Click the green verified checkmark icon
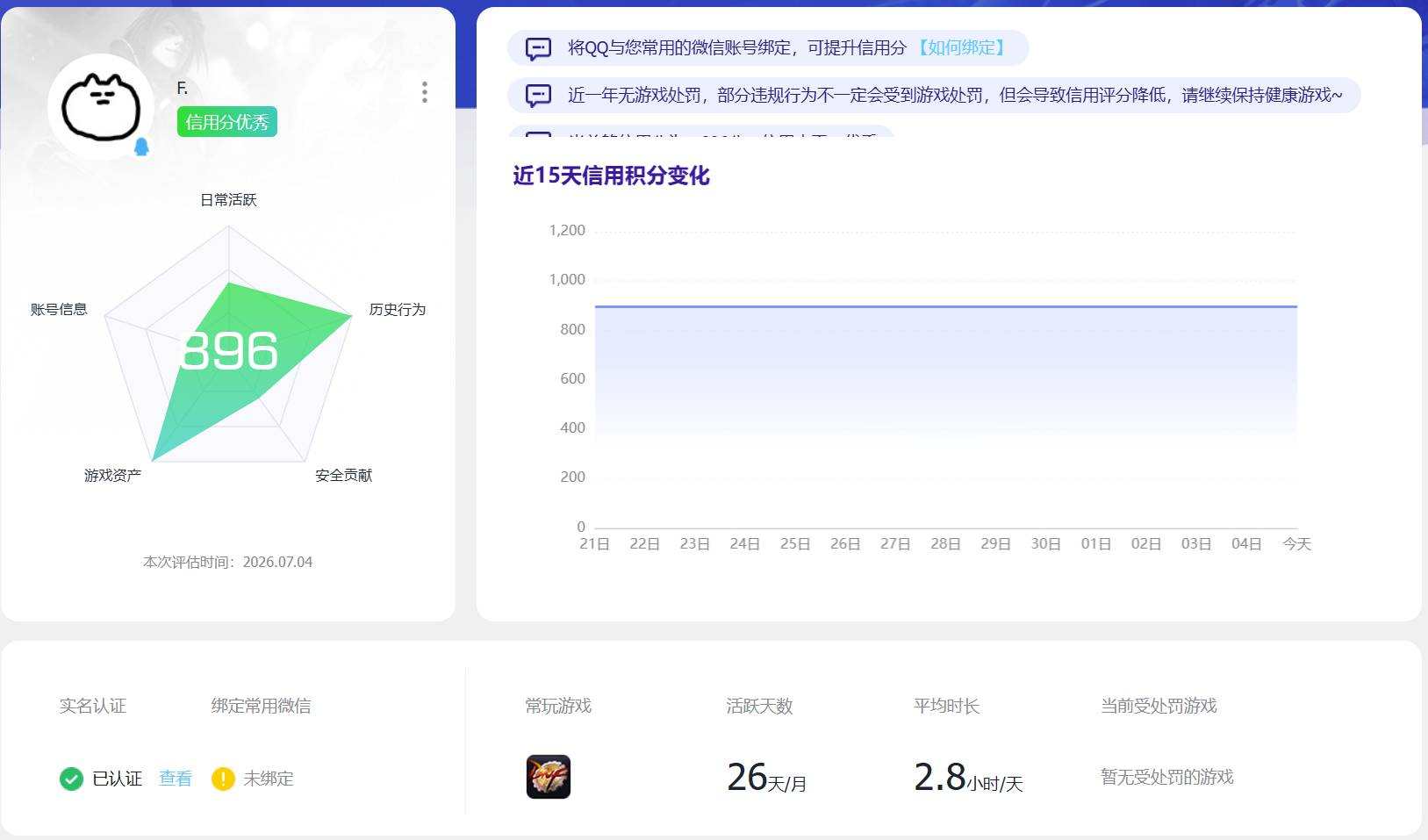 point(71,779)
